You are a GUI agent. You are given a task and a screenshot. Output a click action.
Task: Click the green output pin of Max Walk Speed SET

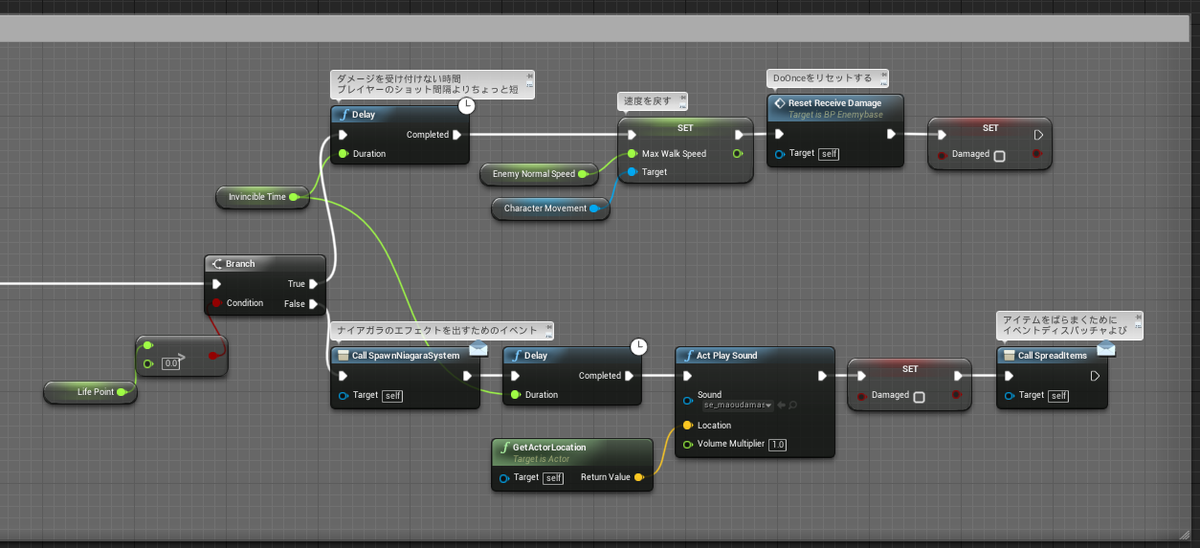(738, 154)
